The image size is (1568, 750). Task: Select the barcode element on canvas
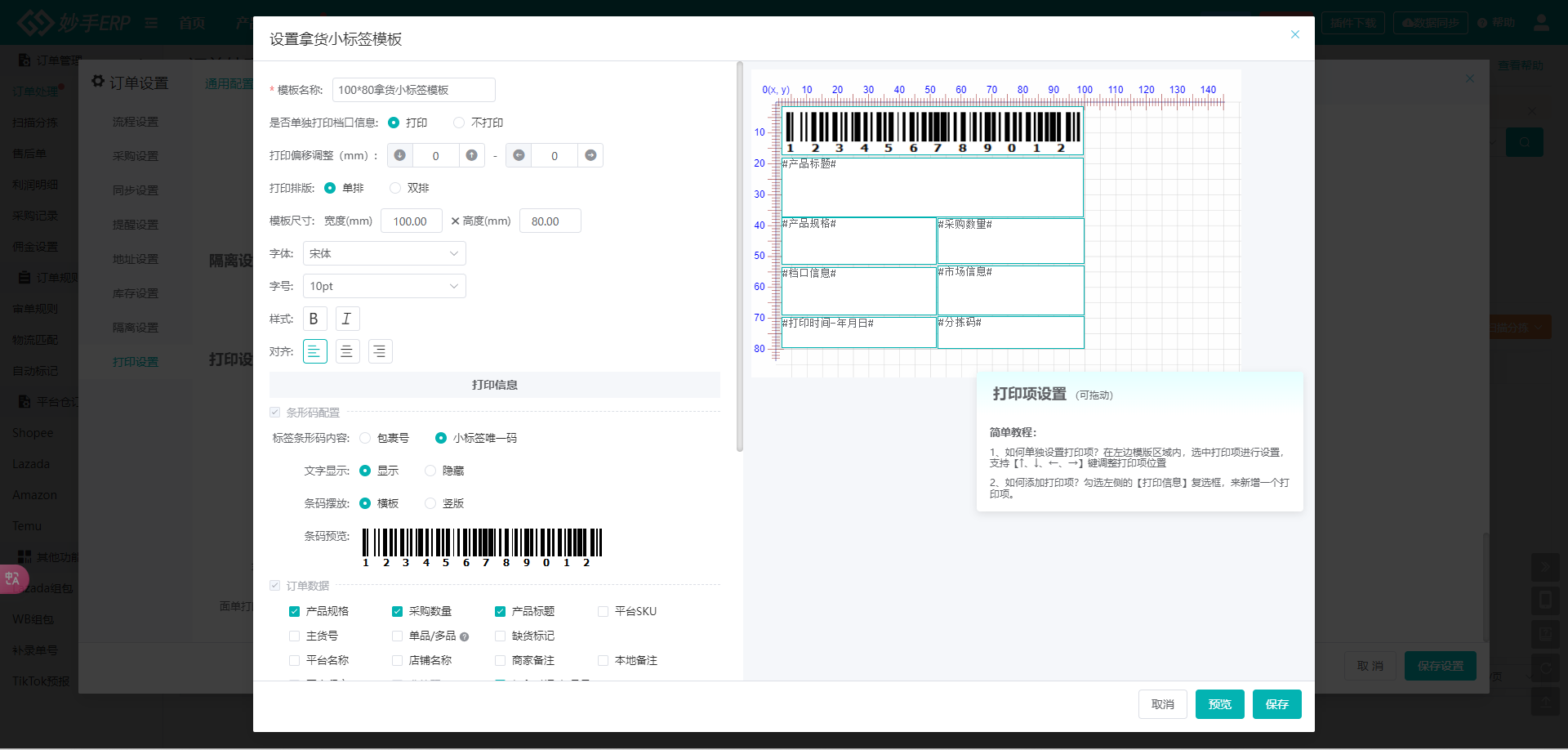pyautogui.click(x=933, y=132)
